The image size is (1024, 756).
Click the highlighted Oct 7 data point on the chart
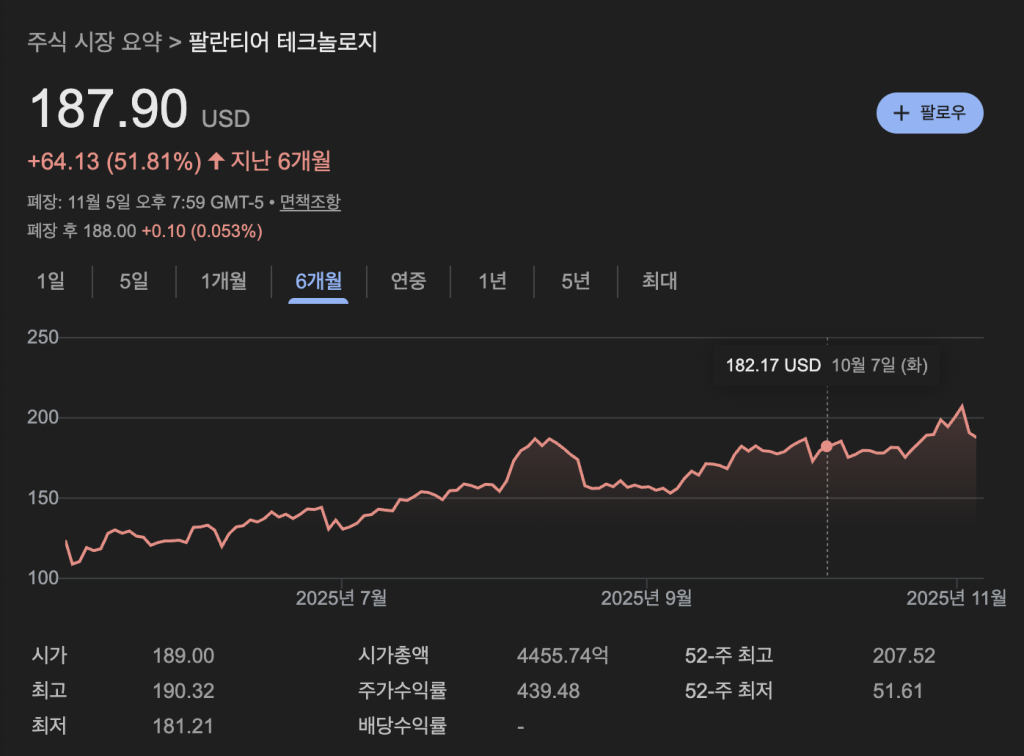pyautogui.click(x=826, y=446)
